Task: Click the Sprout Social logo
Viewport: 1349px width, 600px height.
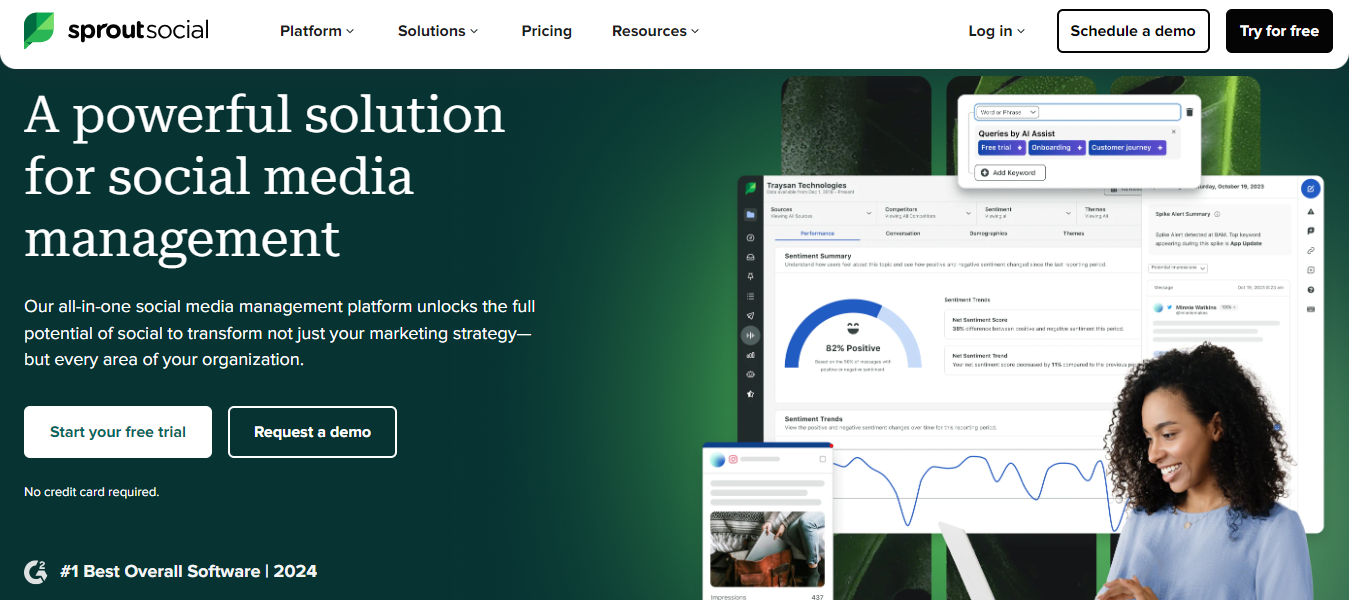Action: (116, 31)
